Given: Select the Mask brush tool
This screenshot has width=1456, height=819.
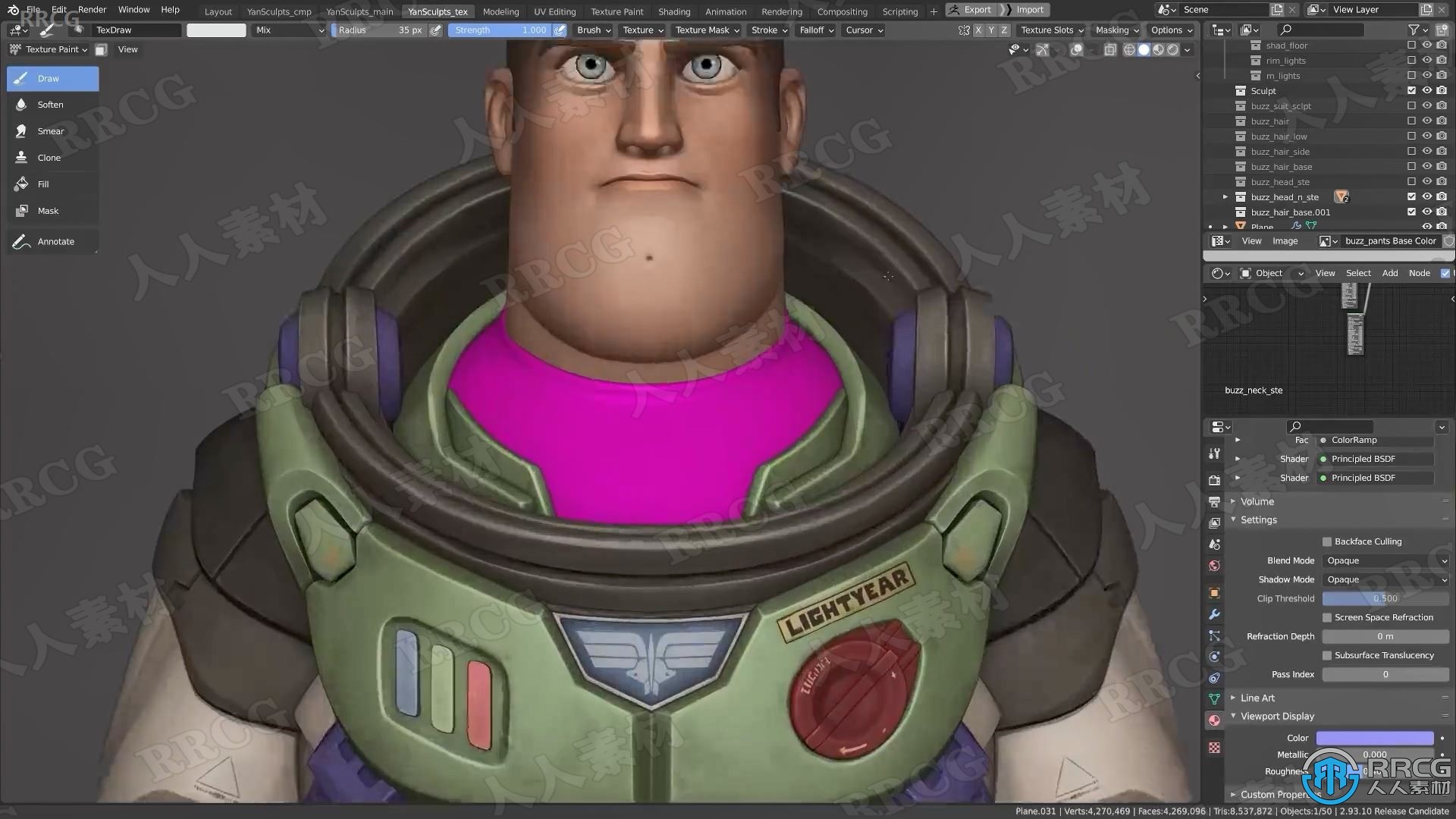Looking at the screenshot, I should click(x=47, y=210).
